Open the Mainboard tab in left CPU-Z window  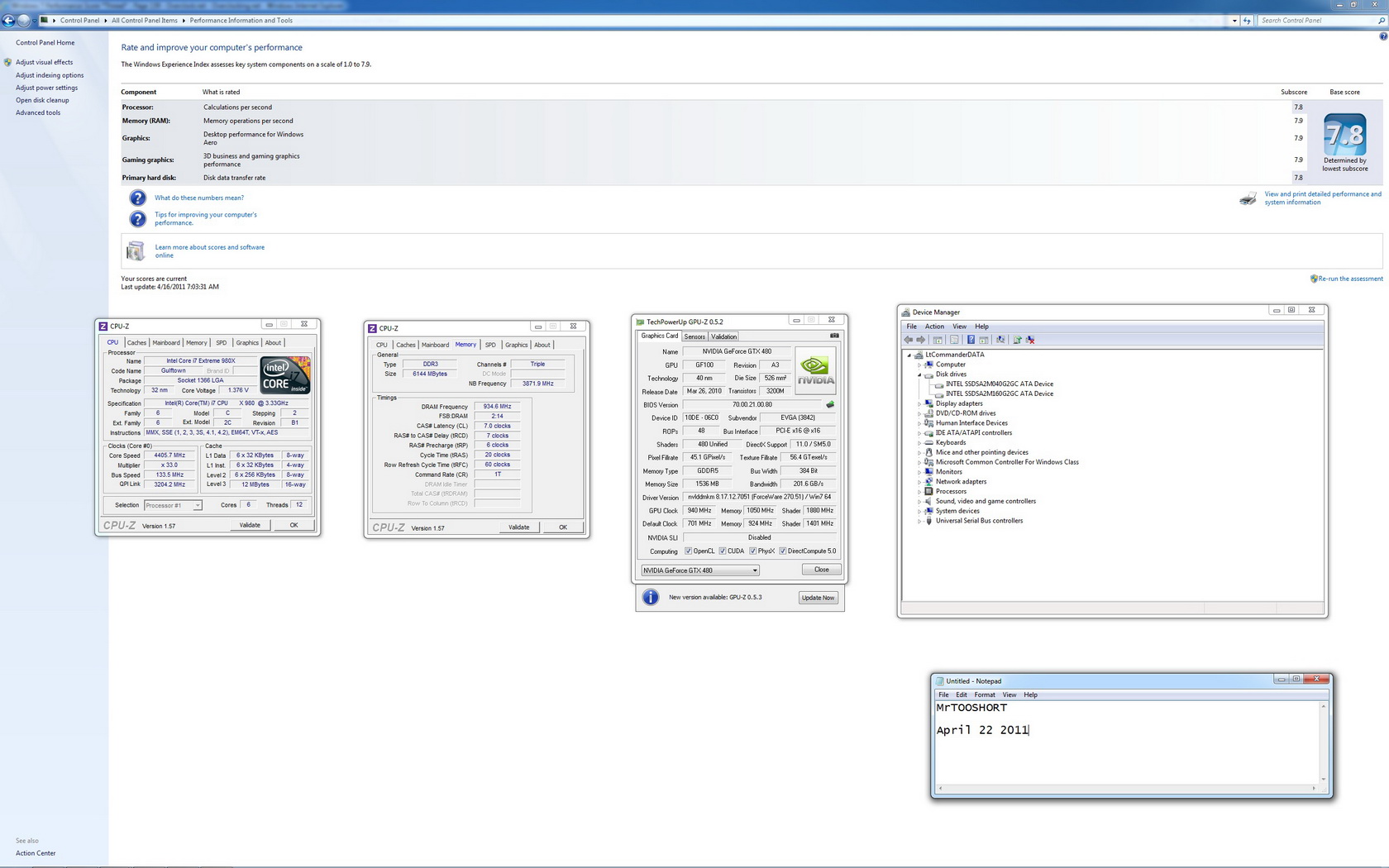[166, 342]
